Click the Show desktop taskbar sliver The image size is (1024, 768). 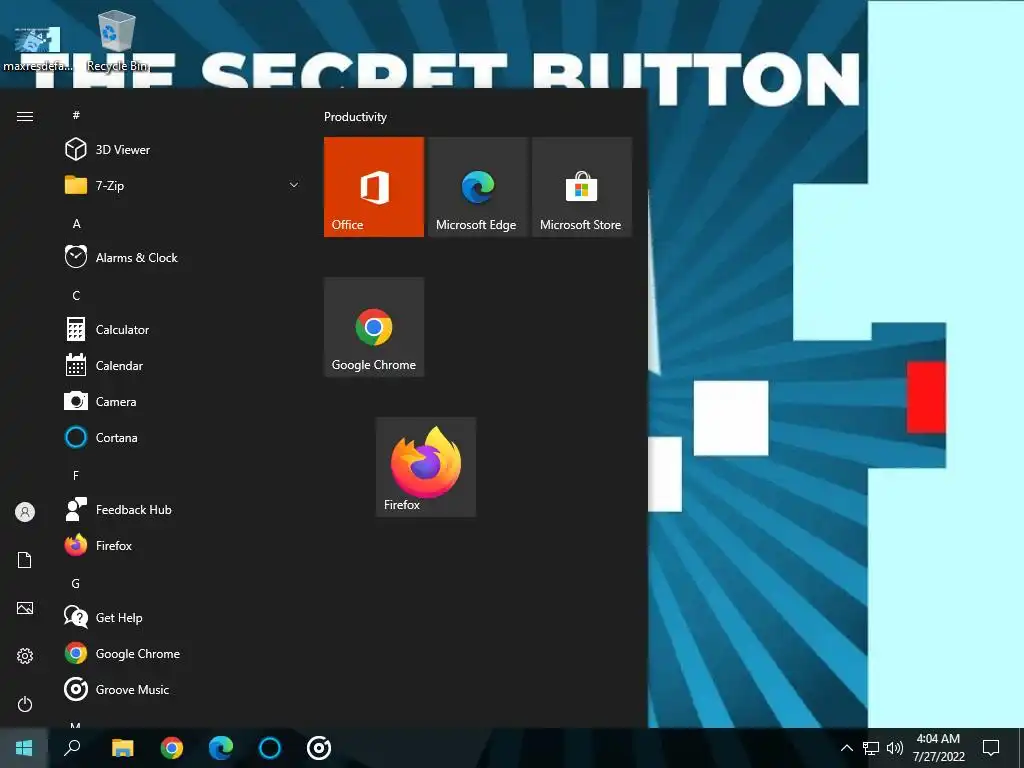pyautogui.click(x=1021, y=748)
